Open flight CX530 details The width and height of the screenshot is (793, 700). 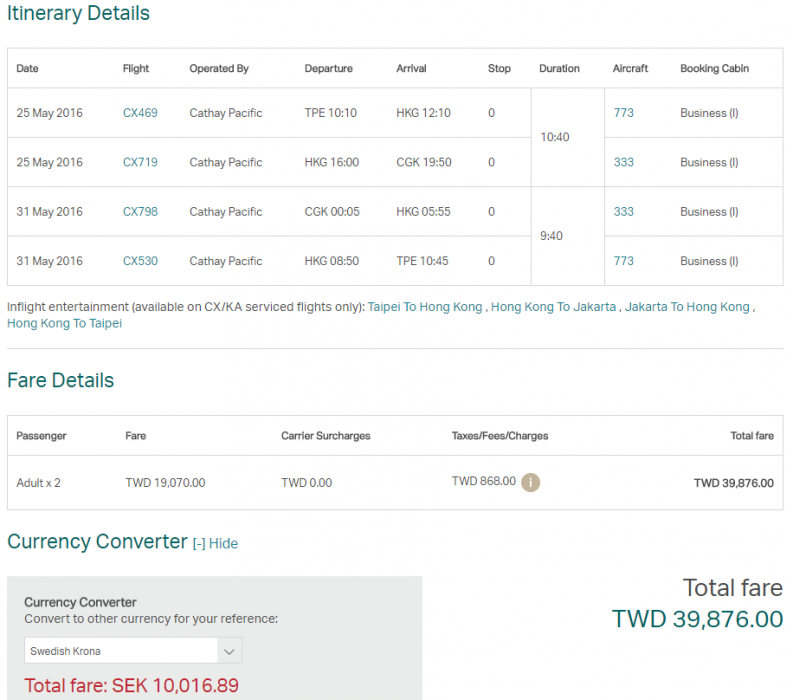pos(140,261)
